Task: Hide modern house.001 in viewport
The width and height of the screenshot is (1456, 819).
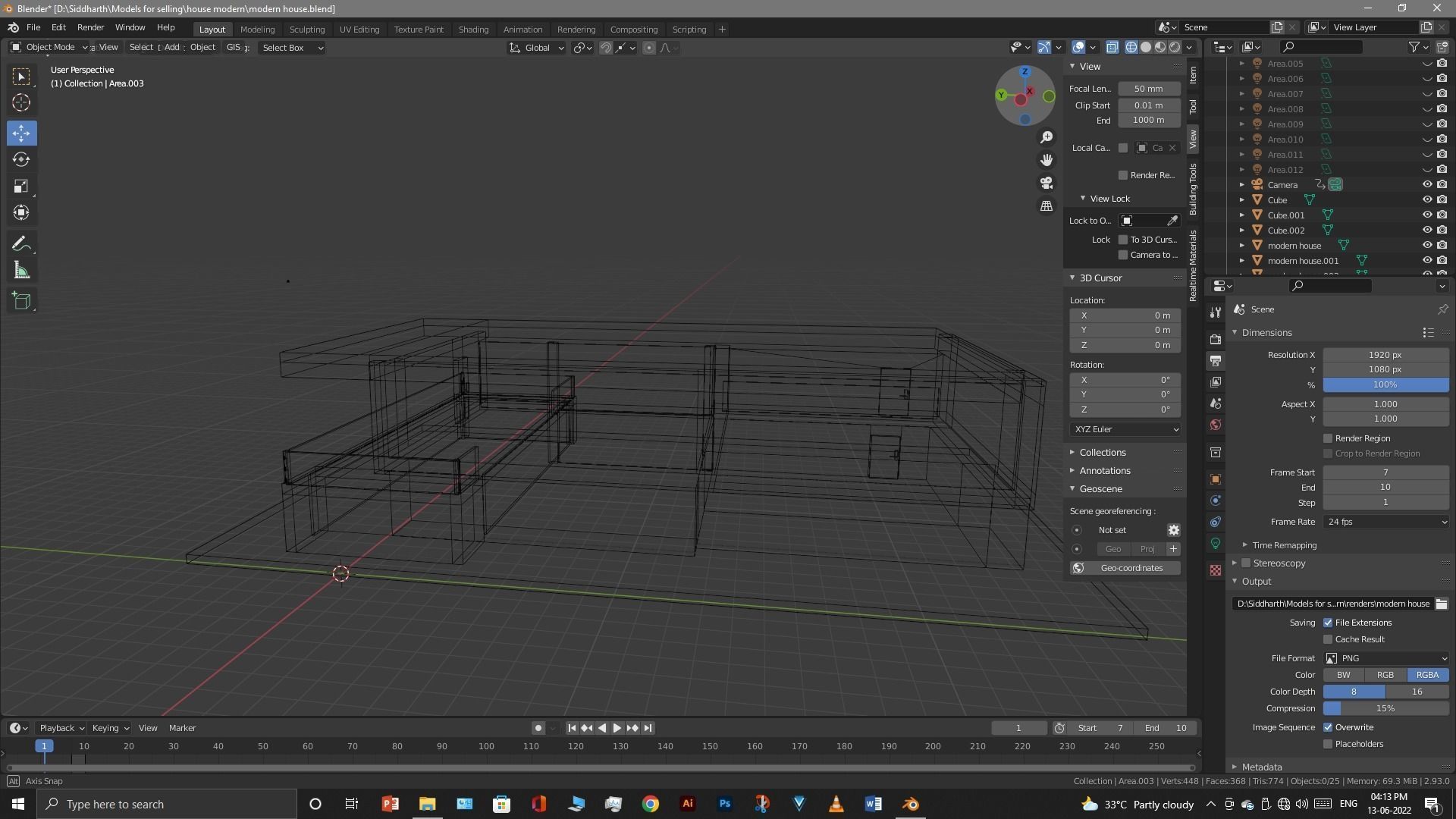Action: 1426,261
